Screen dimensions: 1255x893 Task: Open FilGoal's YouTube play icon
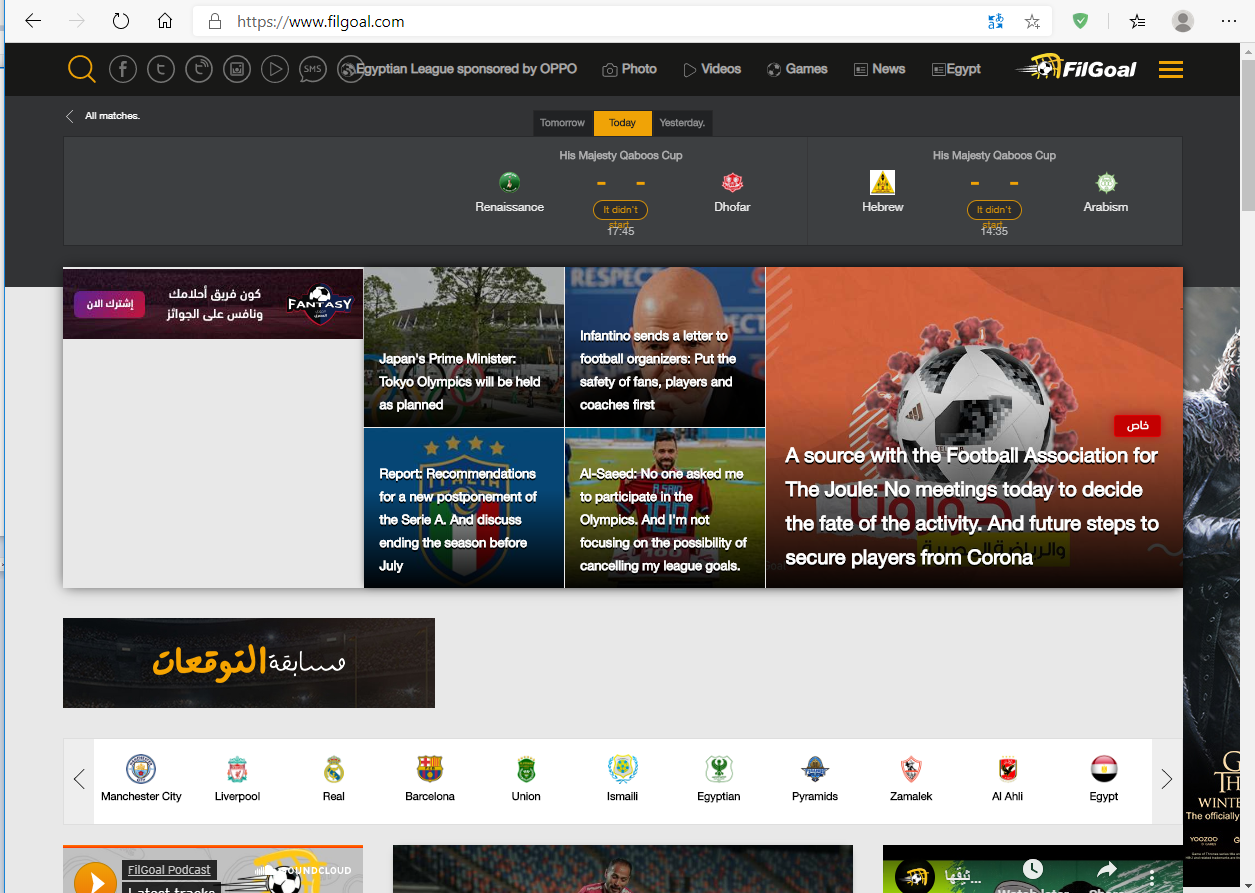point(275,69)
